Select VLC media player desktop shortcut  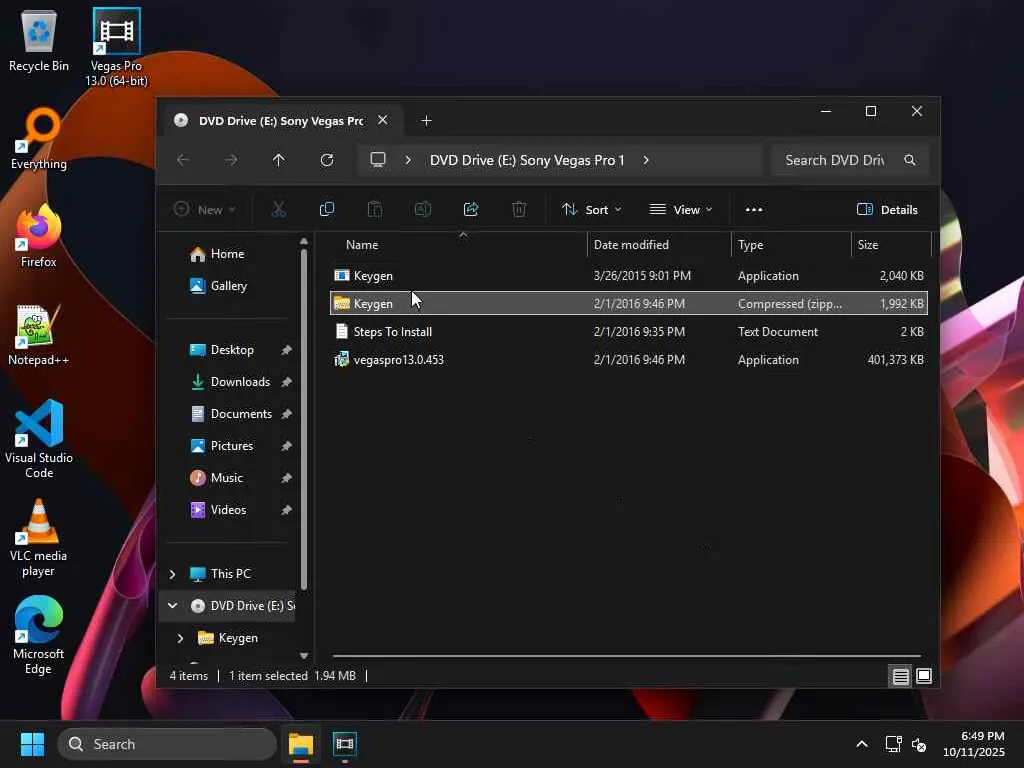[39, 537]
